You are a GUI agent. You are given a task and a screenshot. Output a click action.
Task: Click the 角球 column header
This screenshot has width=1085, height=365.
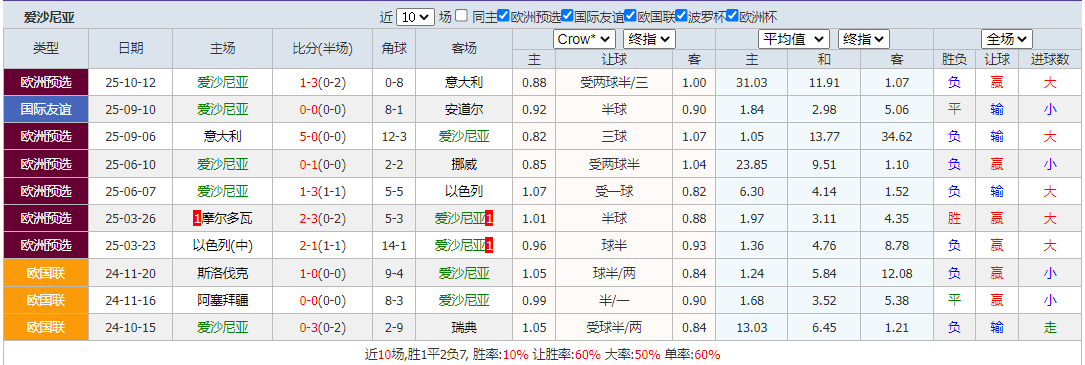tap(394, 48)
